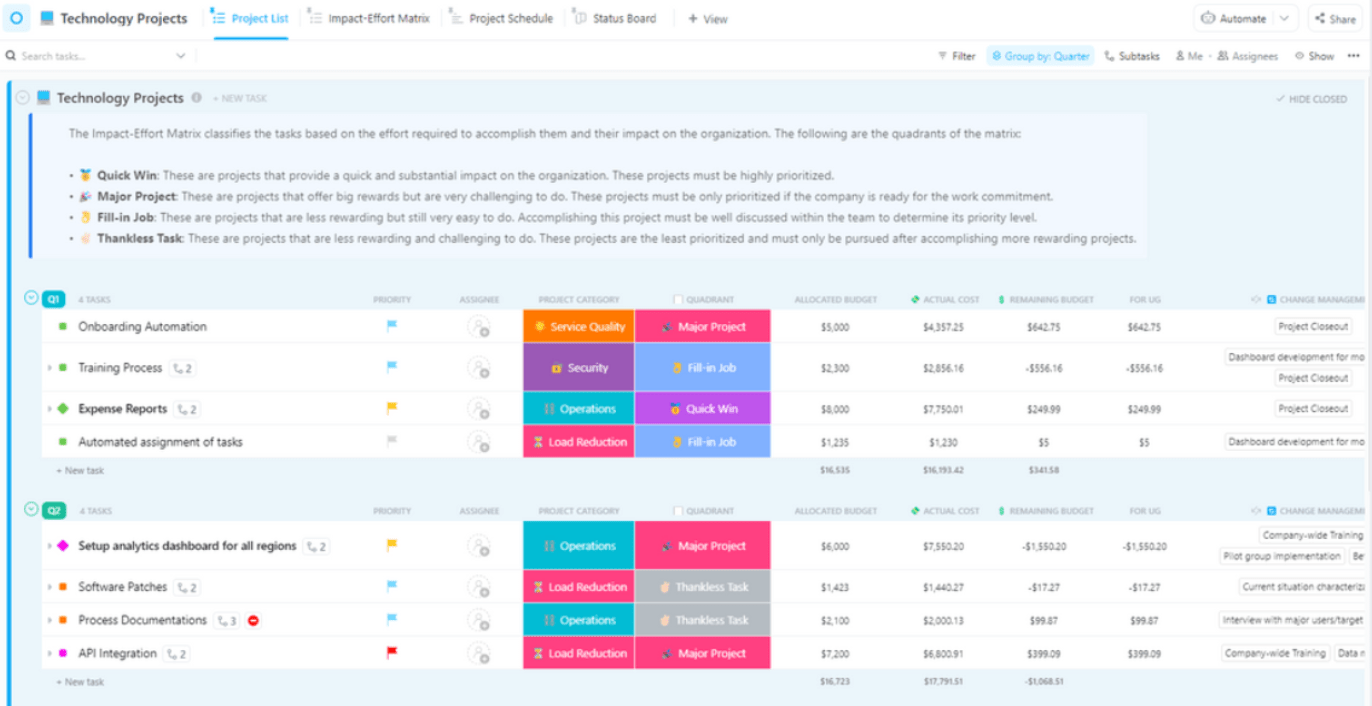Open subtask count on Training Process
Screen dimensions: 1372x706
pyautogui.click(x=182, y=368)
